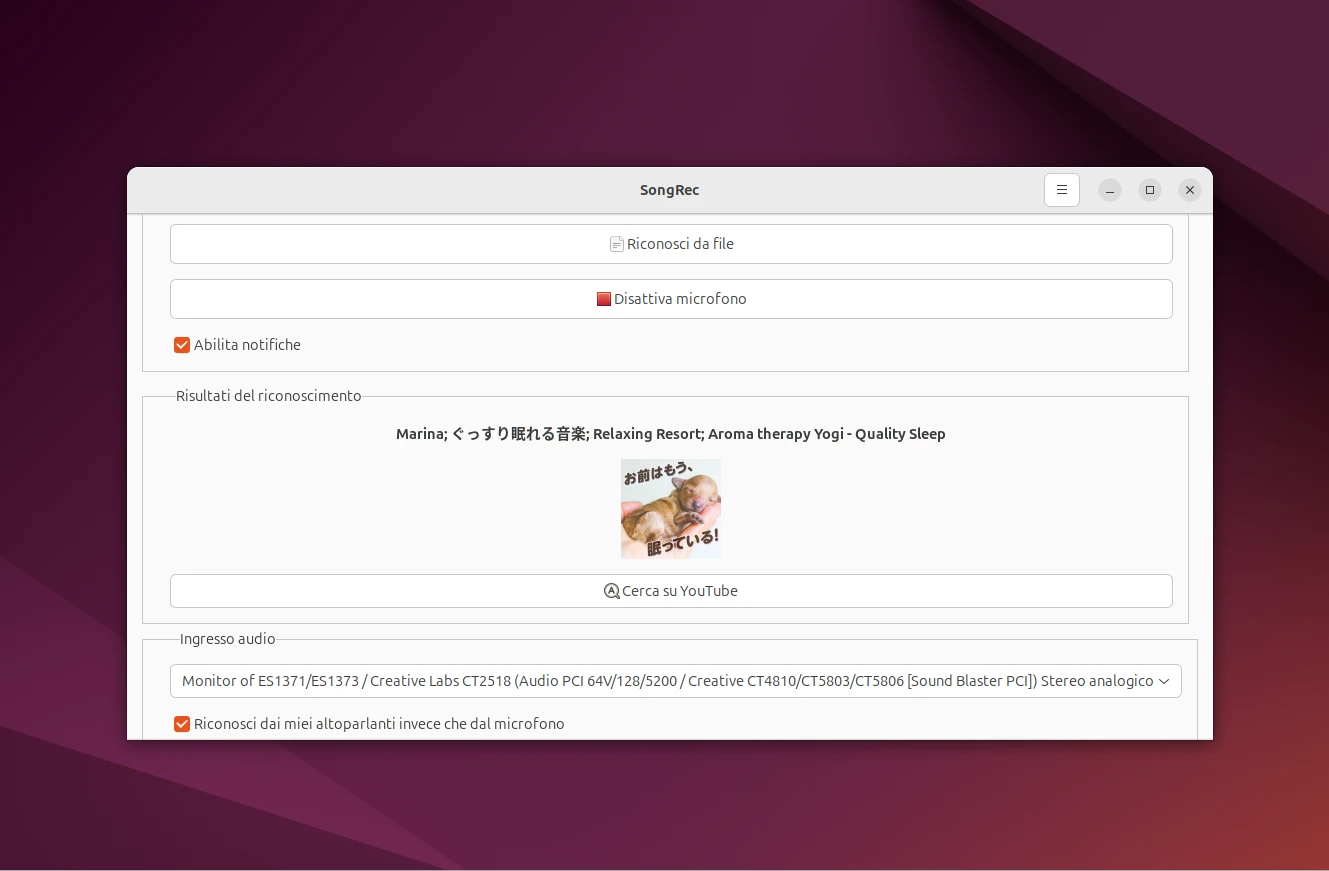1329x871 pixels.
Task: Open the SongRec hamburger menu
Action: point(1061,190)
